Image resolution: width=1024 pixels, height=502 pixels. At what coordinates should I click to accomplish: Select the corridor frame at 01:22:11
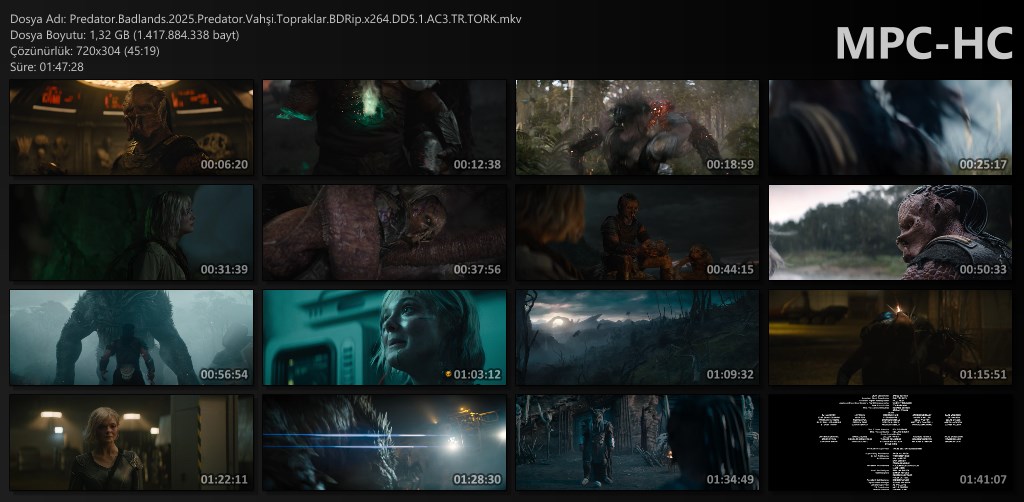pyautogui.click(x=131, y=442)
